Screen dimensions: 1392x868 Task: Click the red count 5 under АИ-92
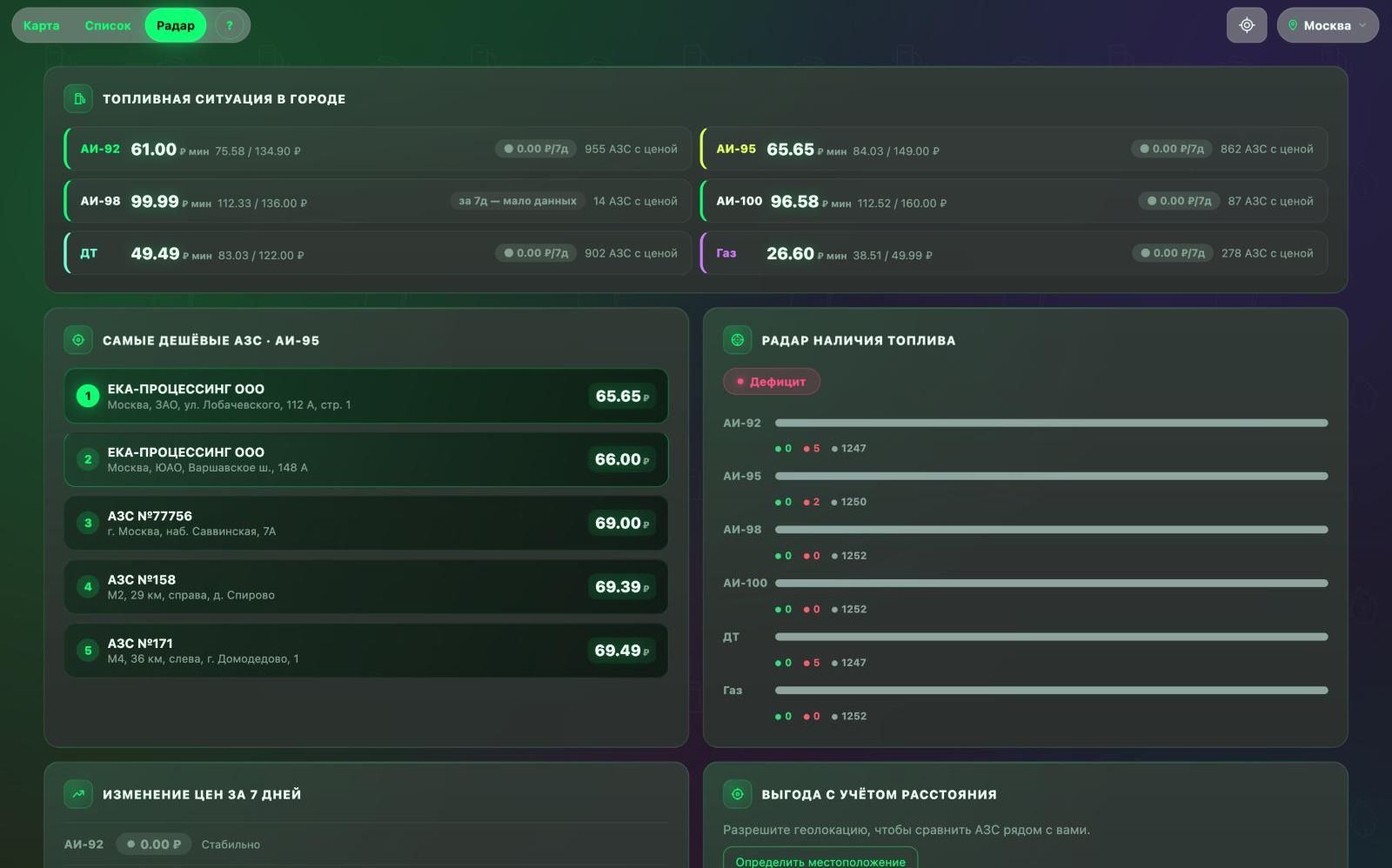tap(812, 449)
